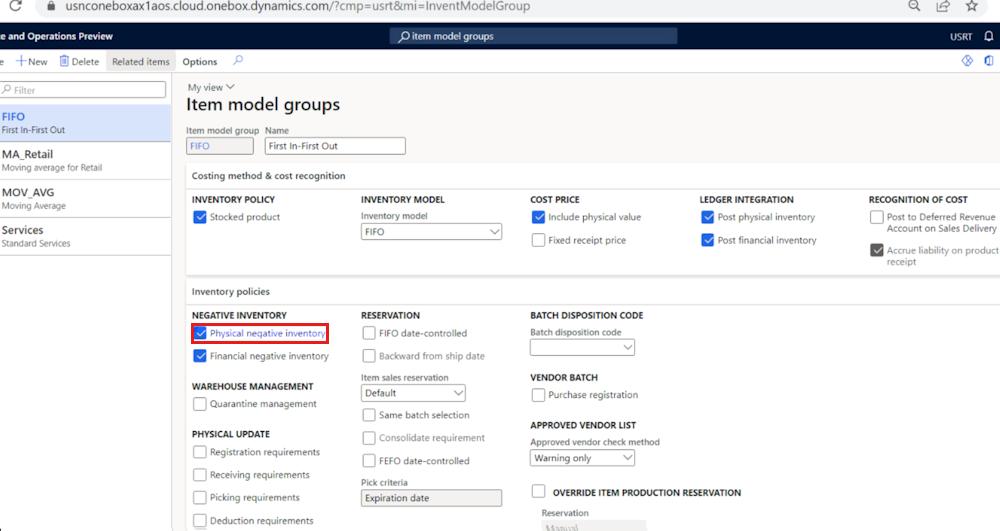Open the notifications bell icon
Image resolution: width=1000 pixels, height=531 pixels.
click(x=989, y=36)
